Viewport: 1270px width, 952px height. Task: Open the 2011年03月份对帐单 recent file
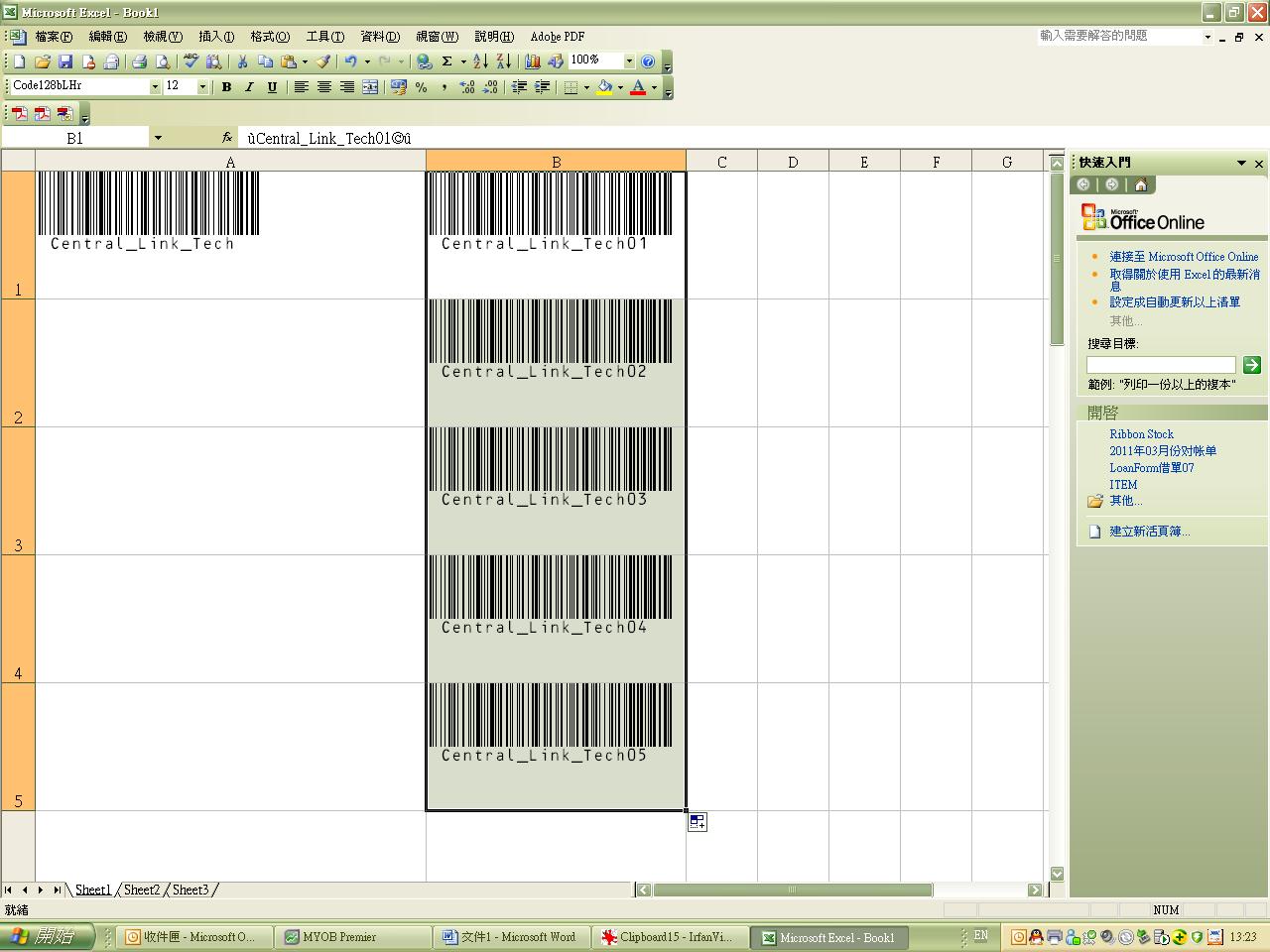(1163, 451)
